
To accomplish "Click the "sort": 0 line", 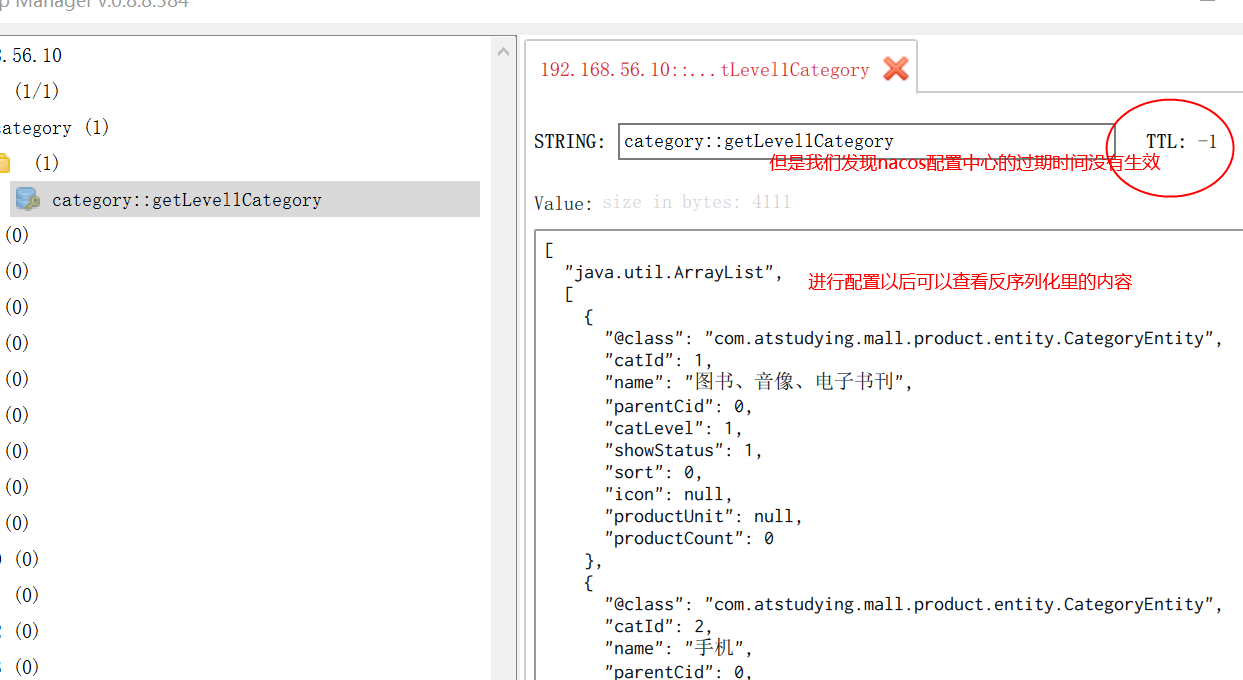I will [x=653, y=472].
